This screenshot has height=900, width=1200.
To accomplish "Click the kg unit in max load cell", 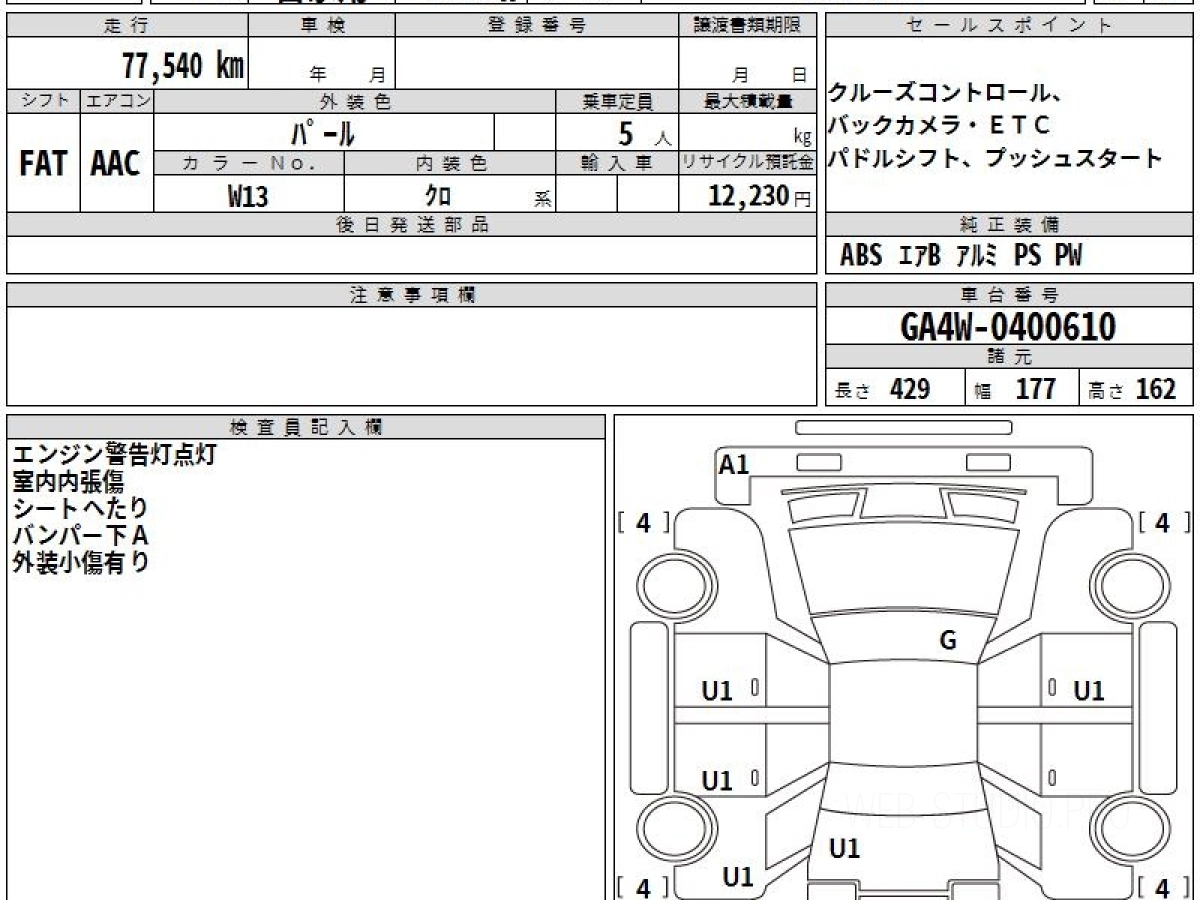I will point(802,139).
